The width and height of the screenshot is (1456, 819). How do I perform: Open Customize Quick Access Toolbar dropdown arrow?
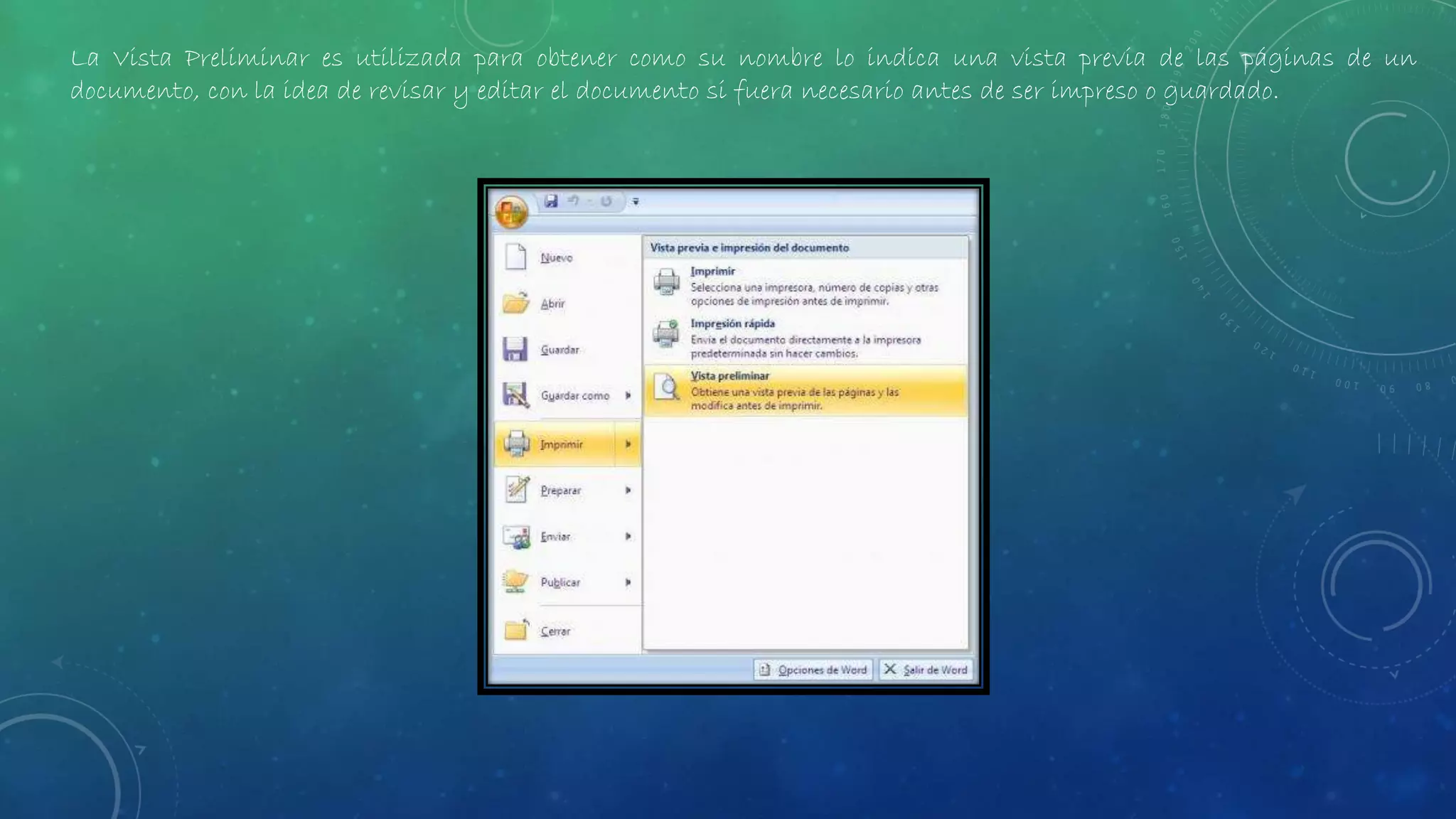(x=636, y=202)
